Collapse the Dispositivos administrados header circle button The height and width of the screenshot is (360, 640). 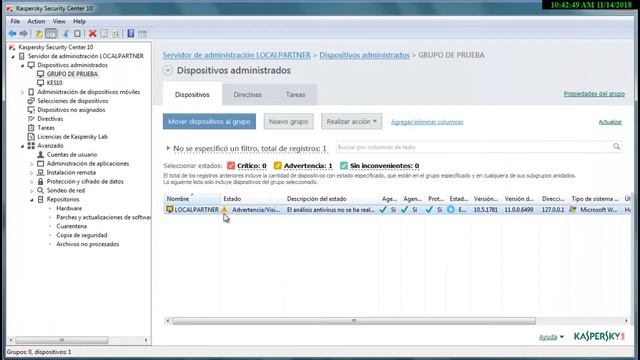click(168, 70)
